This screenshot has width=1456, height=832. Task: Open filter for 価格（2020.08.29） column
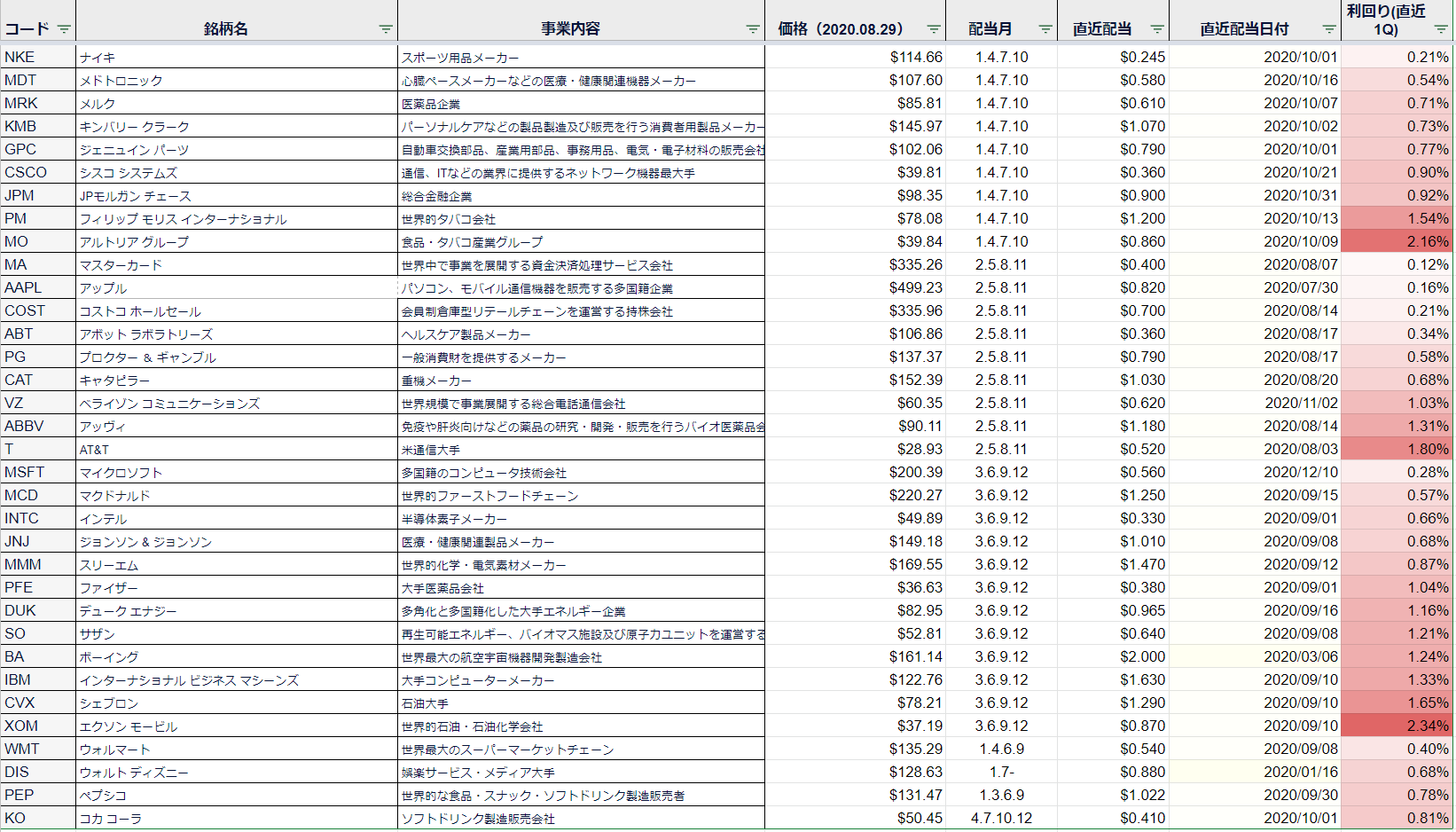click(x=934, y=29)
